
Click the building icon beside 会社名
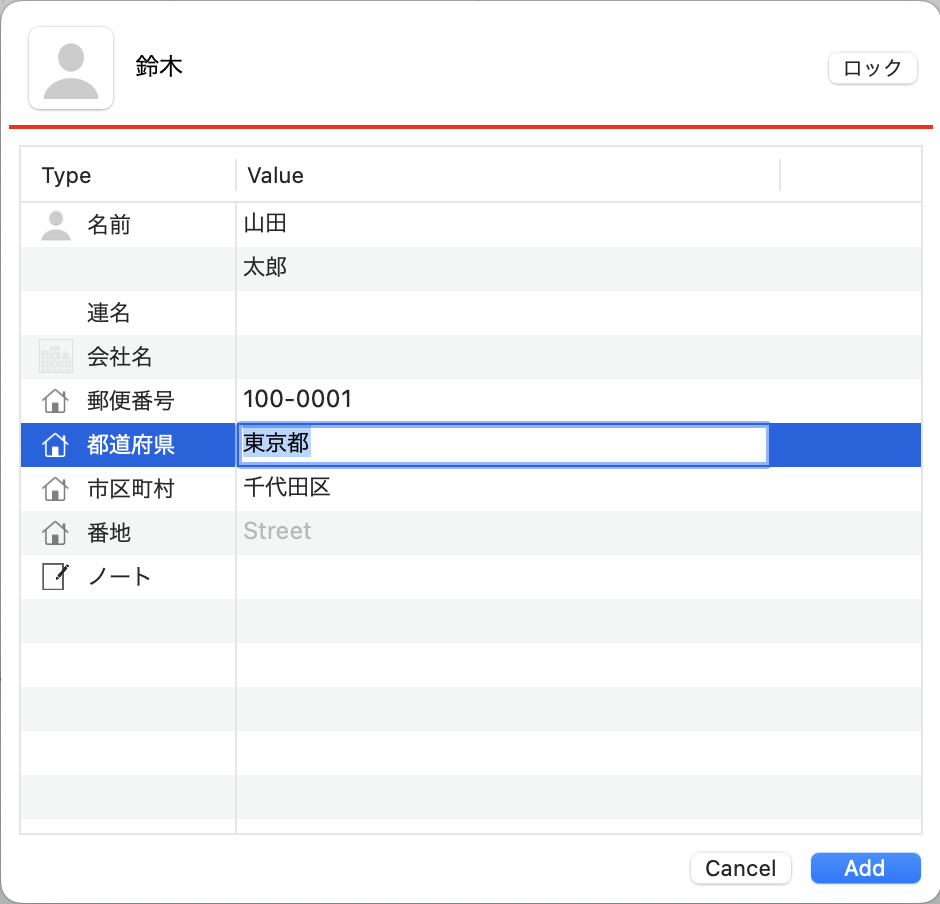tap(56, 356)
